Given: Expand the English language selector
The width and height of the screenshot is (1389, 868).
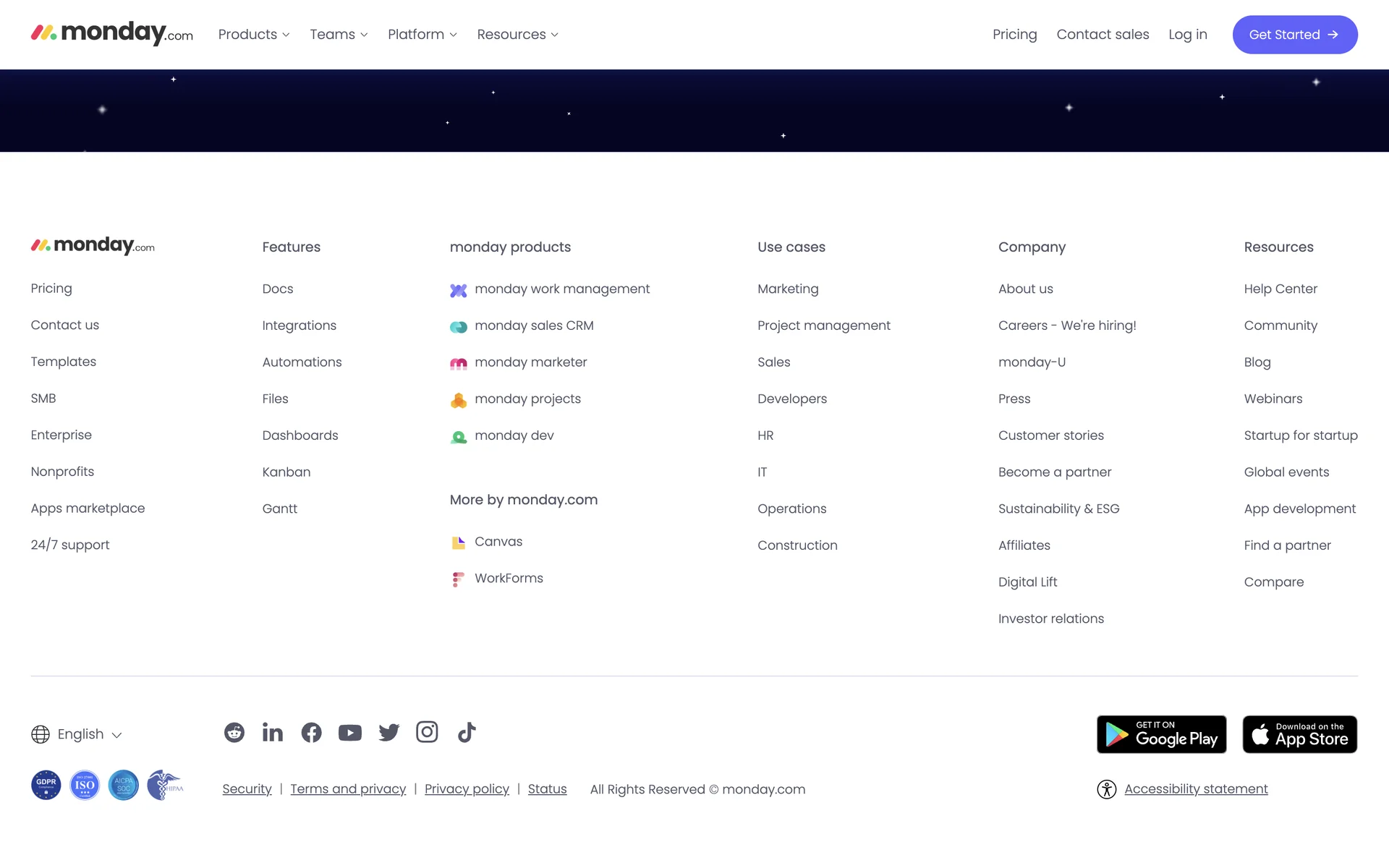Looking at the screenshot, I should click(x=77, y=734).
